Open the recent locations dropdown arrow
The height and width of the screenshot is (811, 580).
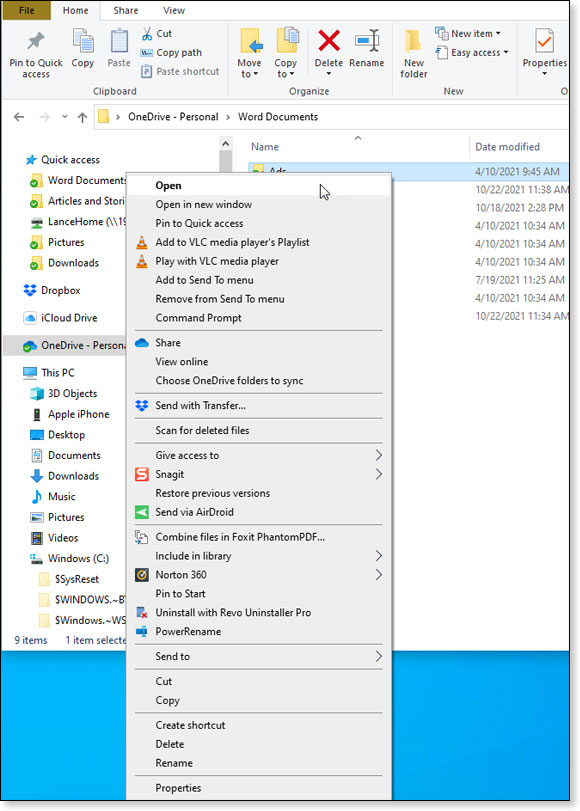pyautogui.click(x=65, y=117)
